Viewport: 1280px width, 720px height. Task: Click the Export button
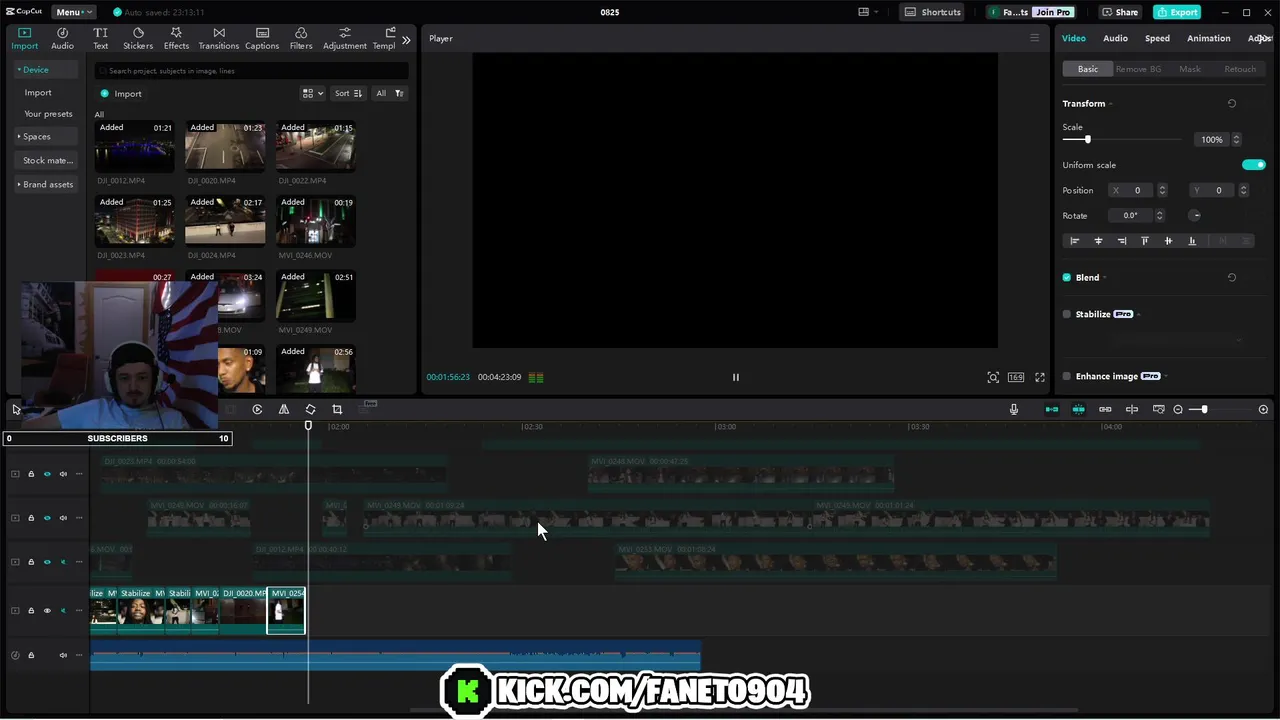(x=1177, y=12)
